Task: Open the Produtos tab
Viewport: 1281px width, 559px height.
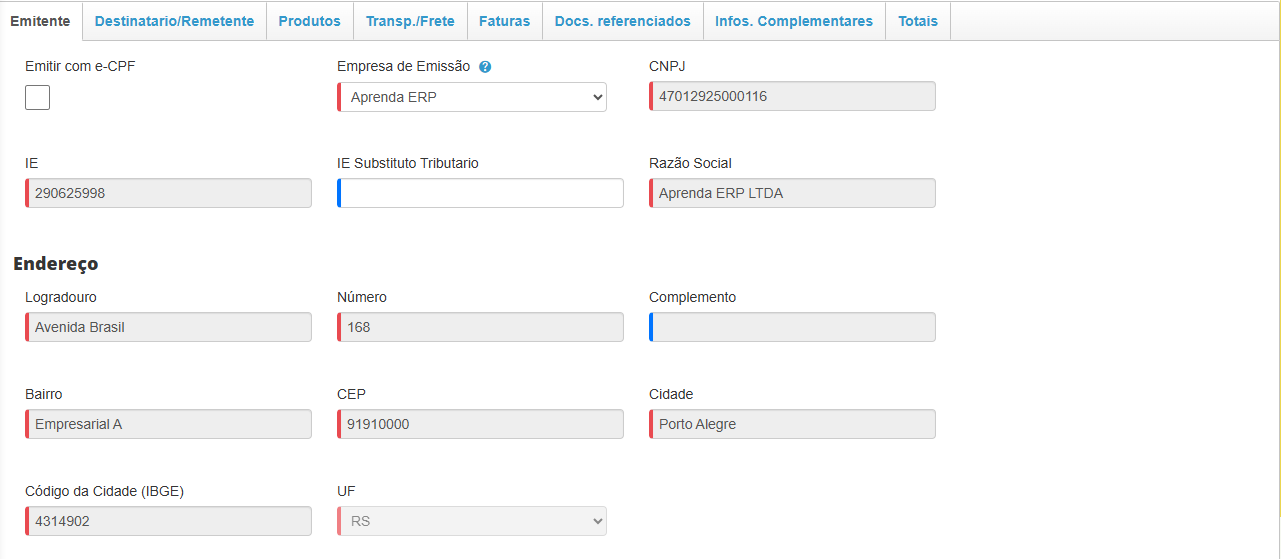Action: (309, 21)
